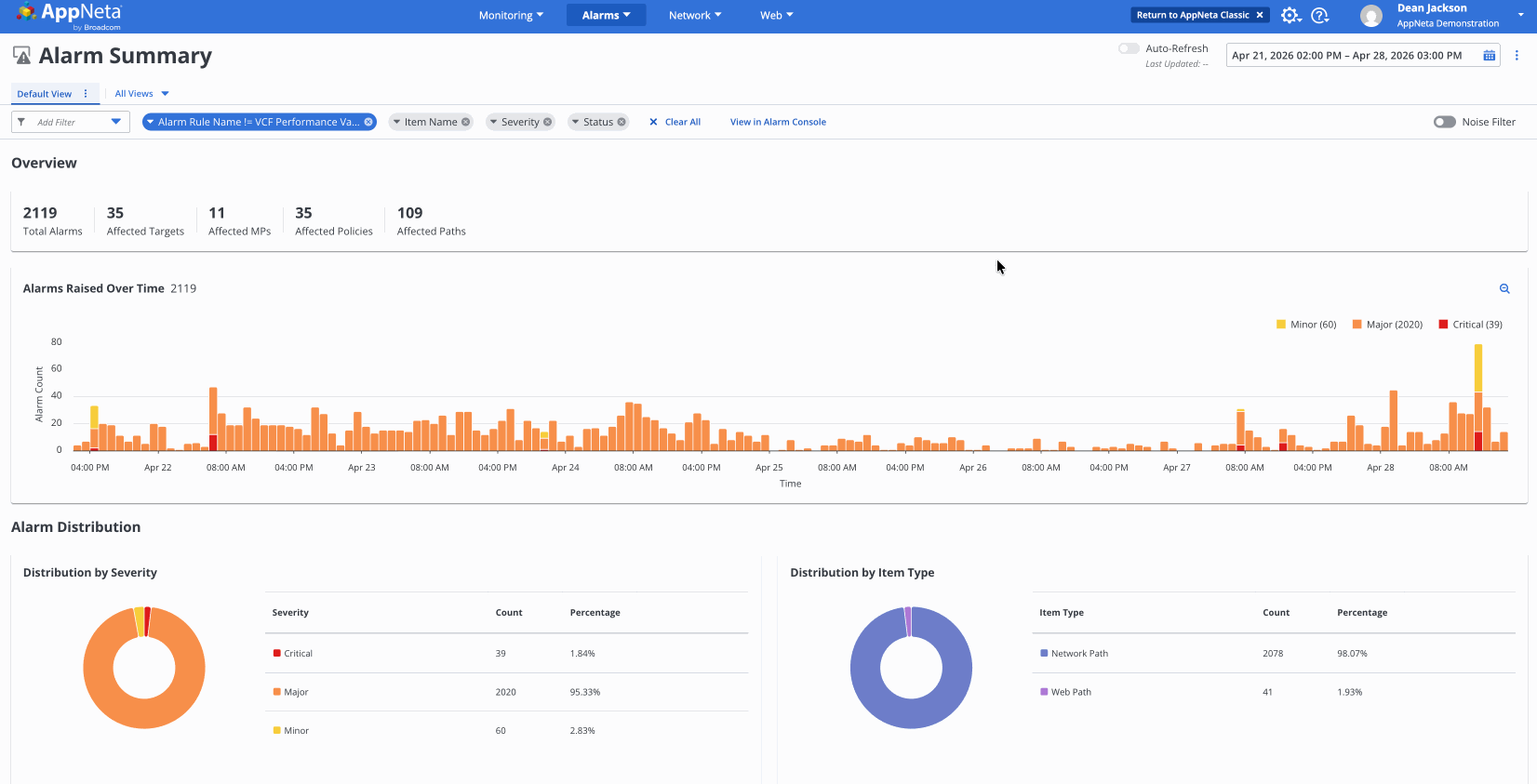
Task: Expand the Item Name filter dropdown
Action: click(396, 122)
